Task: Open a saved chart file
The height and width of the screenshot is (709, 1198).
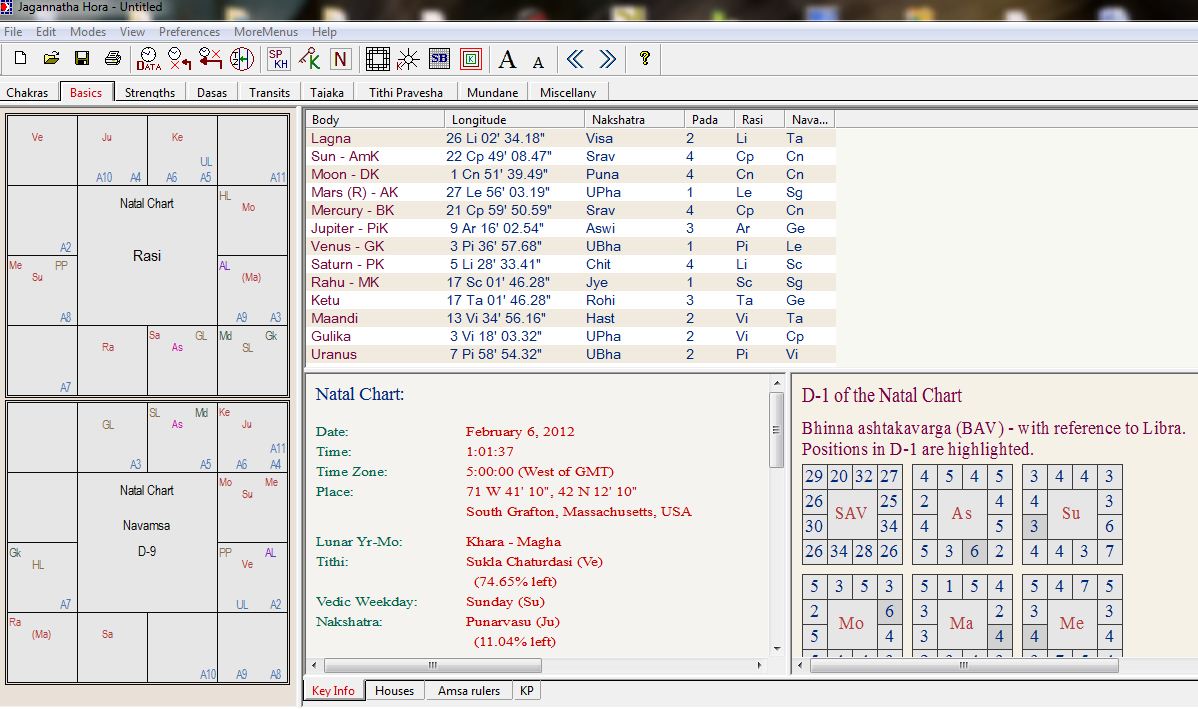Action: point(51,59)
